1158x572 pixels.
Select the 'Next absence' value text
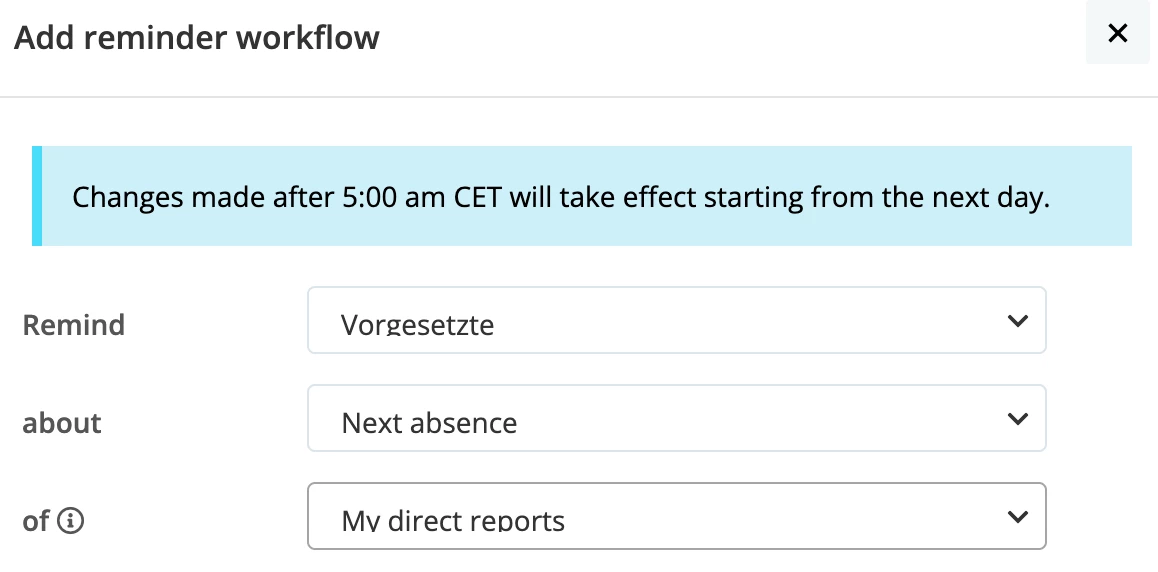pos(429,423)
